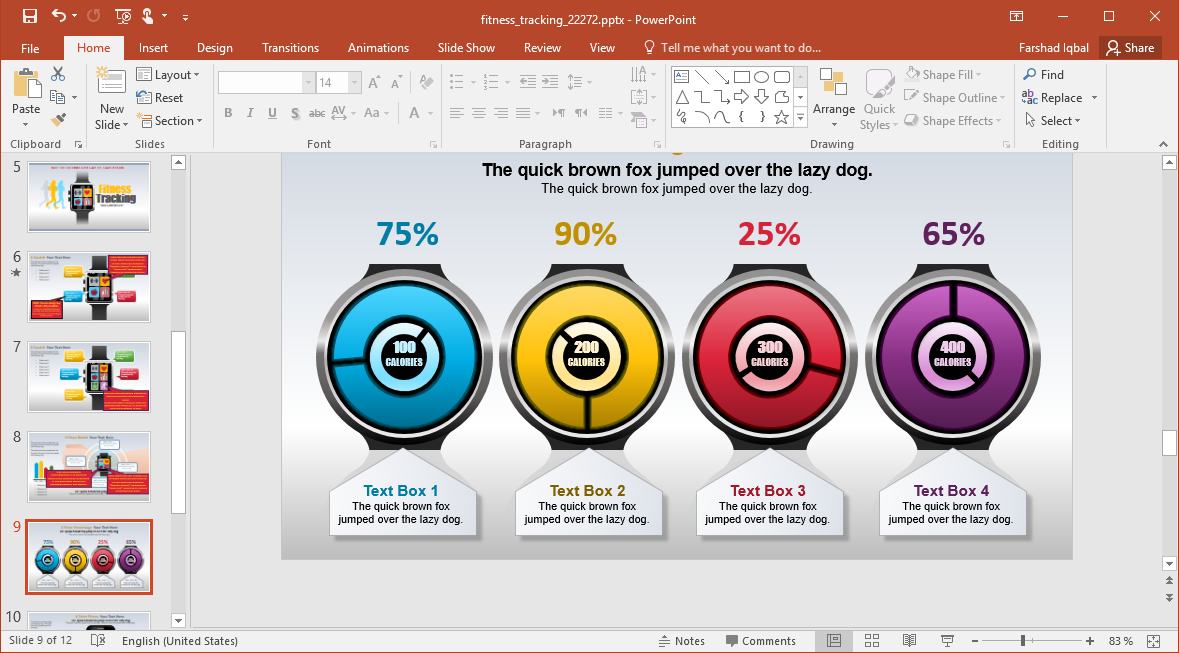This screenshot has height=653, width=1179.
Task: Toggle italic text formatting
Action: click(x=250, y=113)
